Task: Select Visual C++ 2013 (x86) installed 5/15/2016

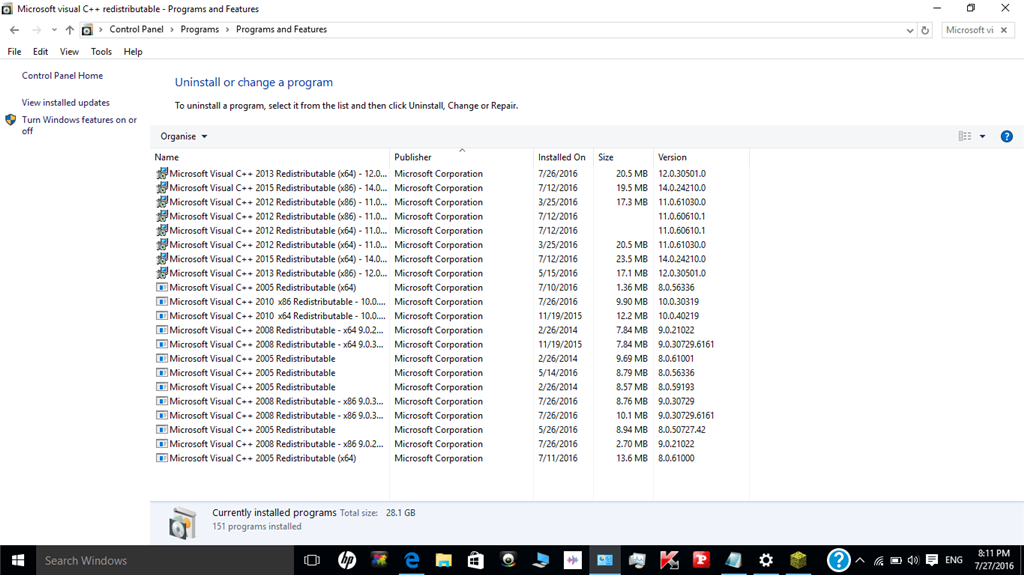Action: (x=451, y=274)
